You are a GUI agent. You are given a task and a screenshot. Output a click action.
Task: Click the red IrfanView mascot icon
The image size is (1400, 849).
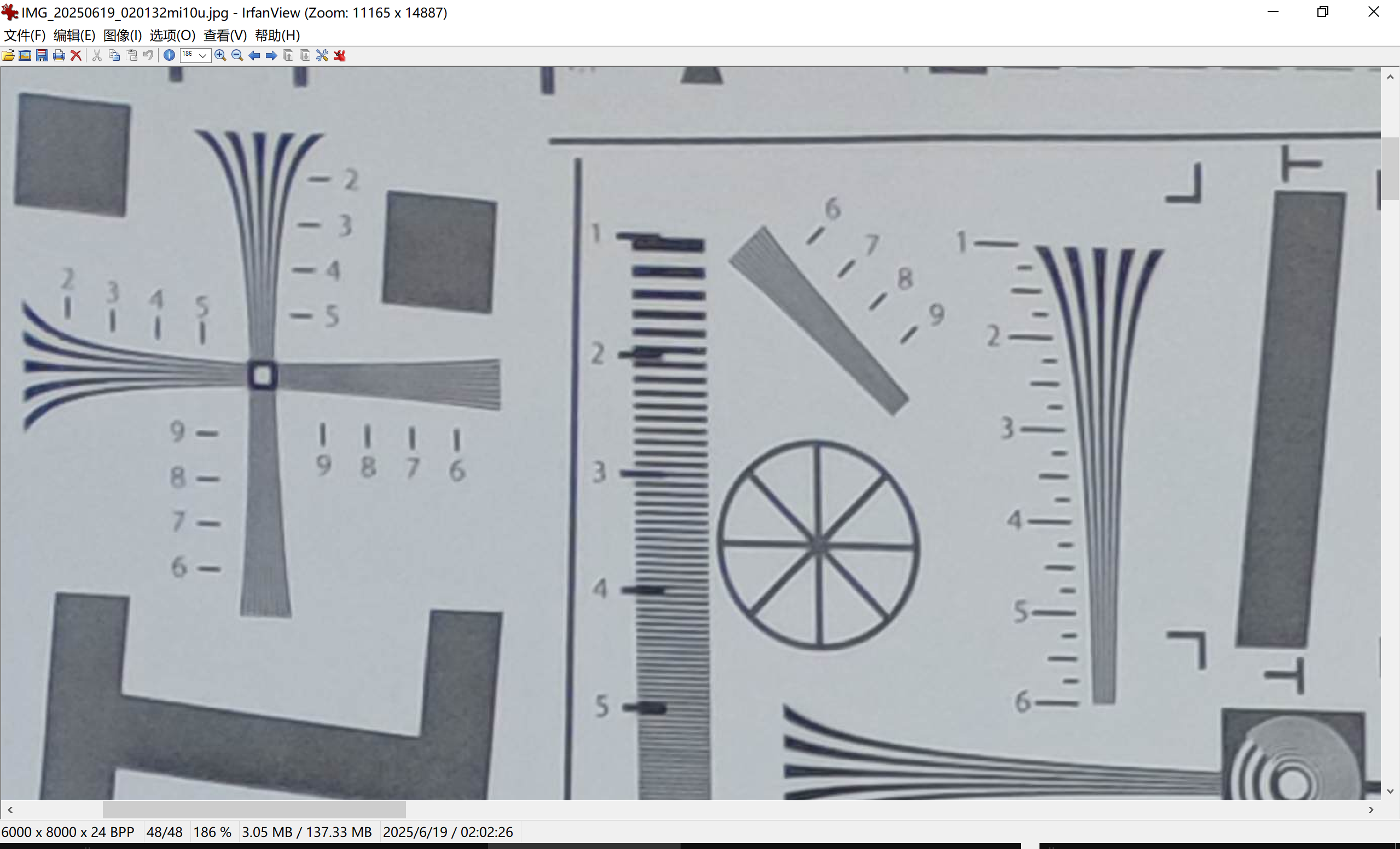point(340,55)
